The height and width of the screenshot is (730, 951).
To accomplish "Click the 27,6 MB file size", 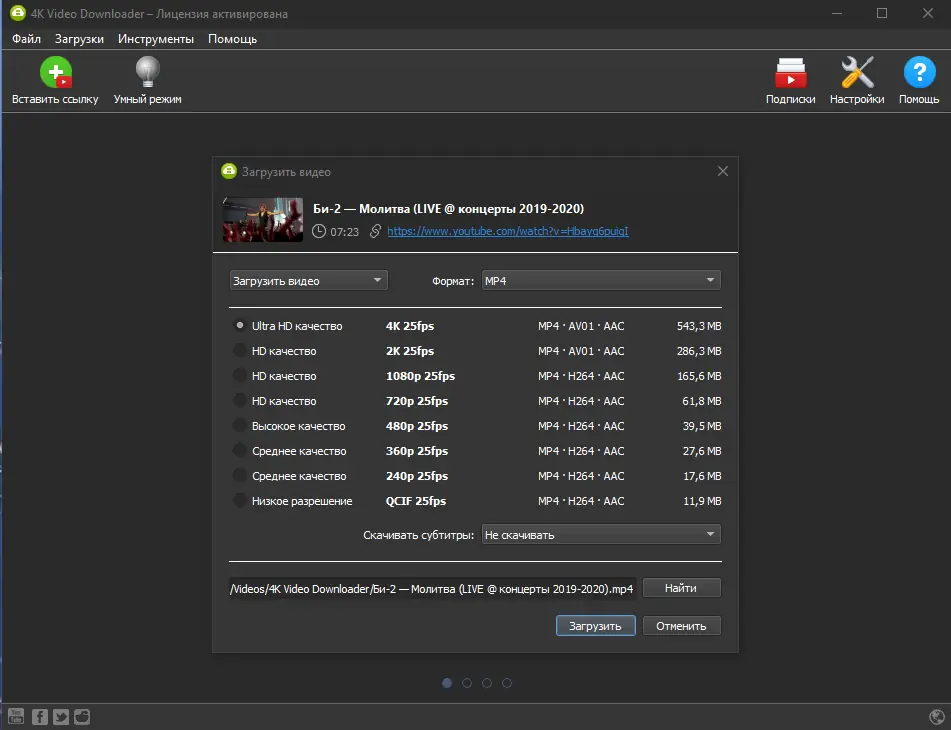I will coord(702,451).
